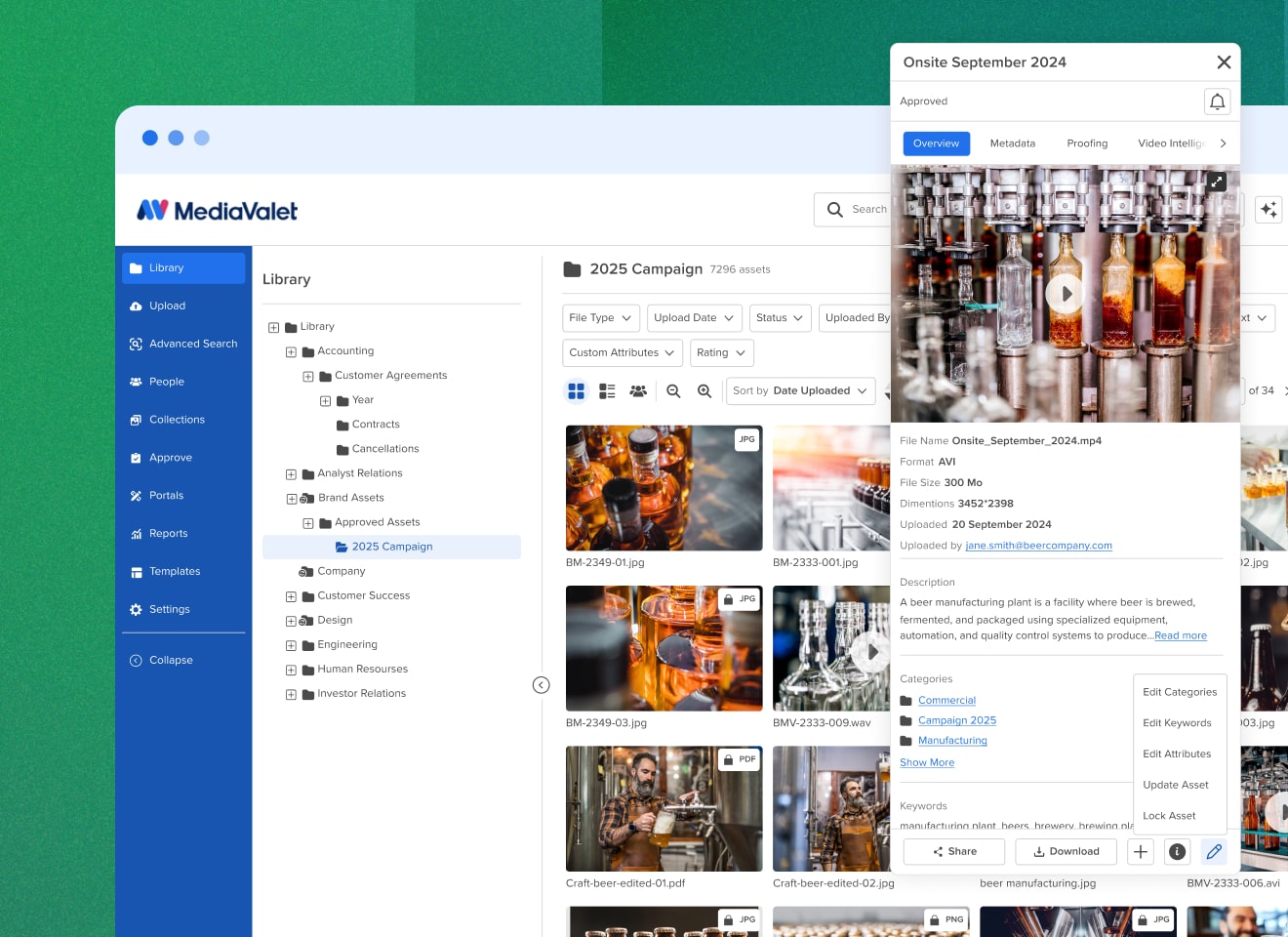Viewport: 1288px width, 937px height.
Task: Open the Custom Attributes dropdown
Action: pos(623,353)
